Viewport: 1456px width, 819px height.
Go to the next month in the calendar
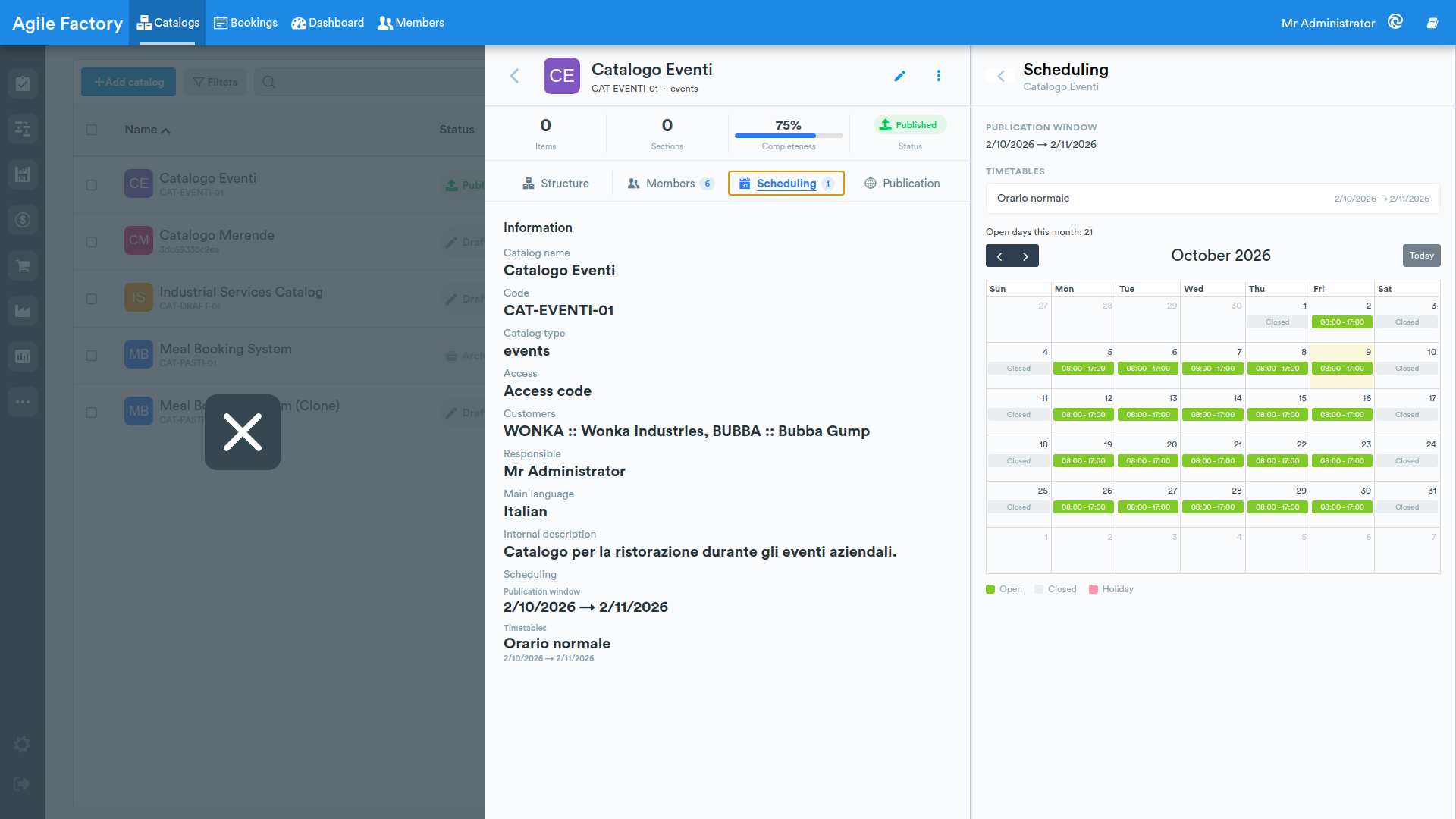click(1025, 256)
